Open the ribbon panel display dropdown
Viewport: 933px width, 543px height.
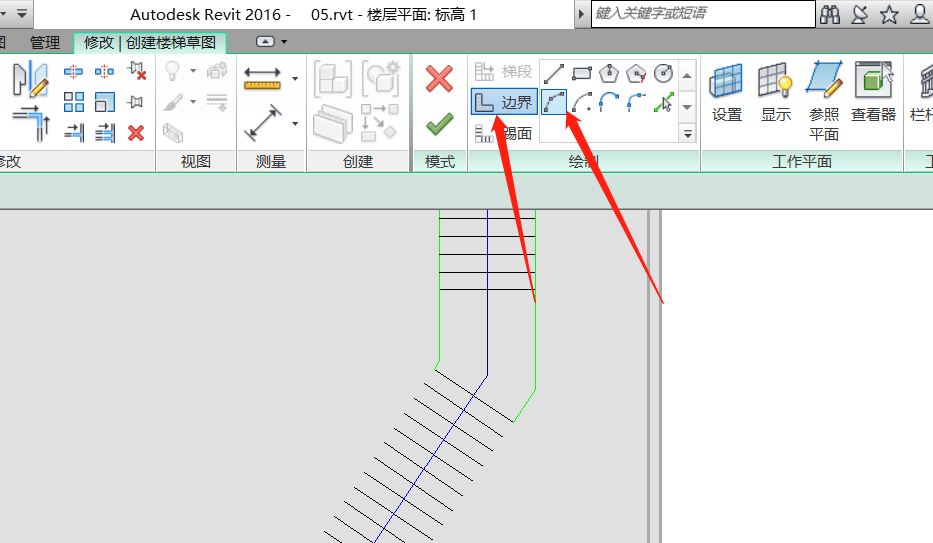(x=271, y=41)
